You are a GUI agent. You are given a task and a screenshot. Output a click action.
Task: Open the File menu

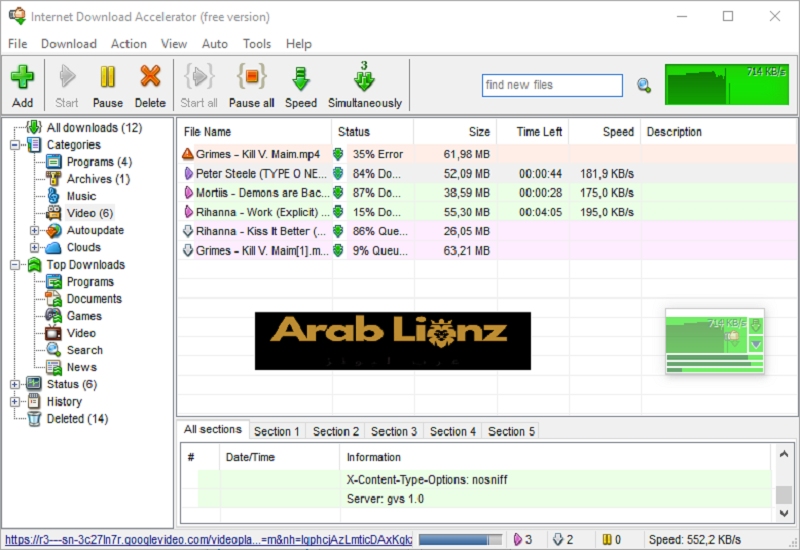(17, 44)
